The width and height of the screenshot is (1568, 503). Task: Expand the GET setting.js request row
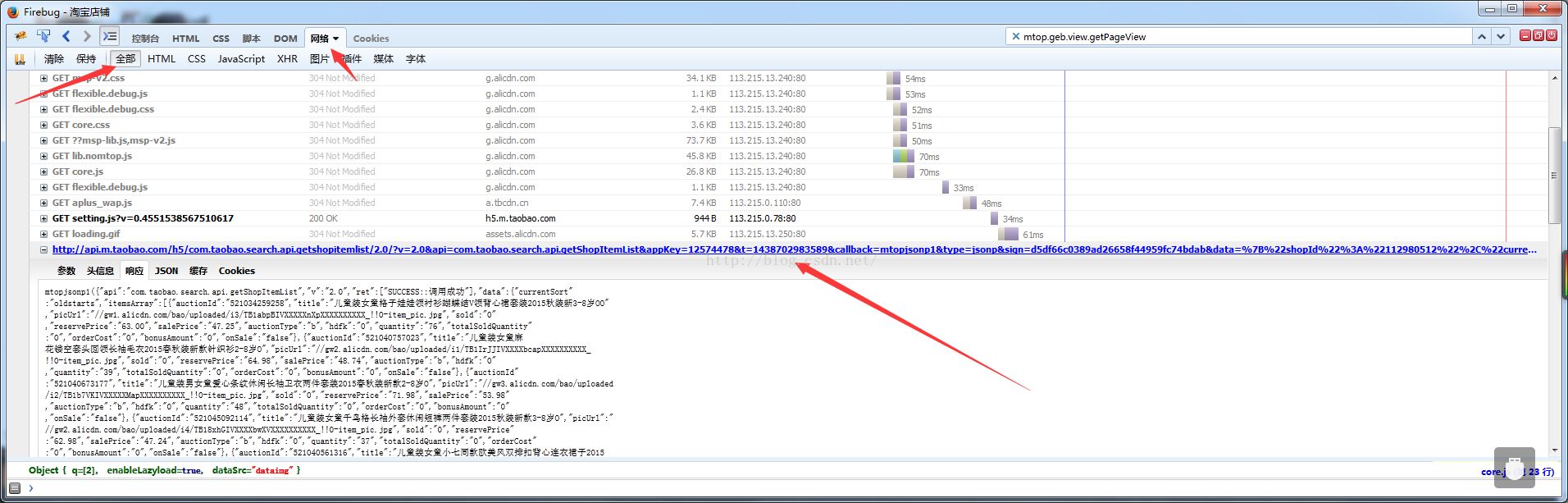[43, 218]
